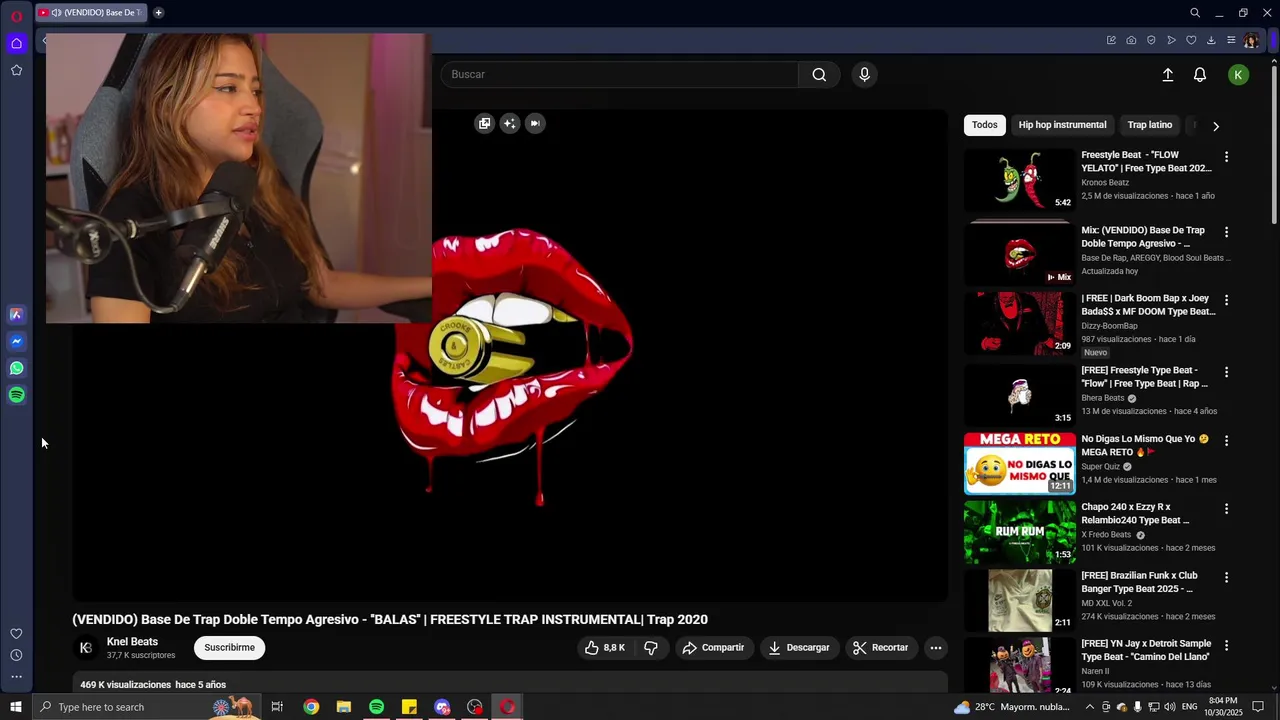Open Chrome from the taskbar

click(311, 707)
